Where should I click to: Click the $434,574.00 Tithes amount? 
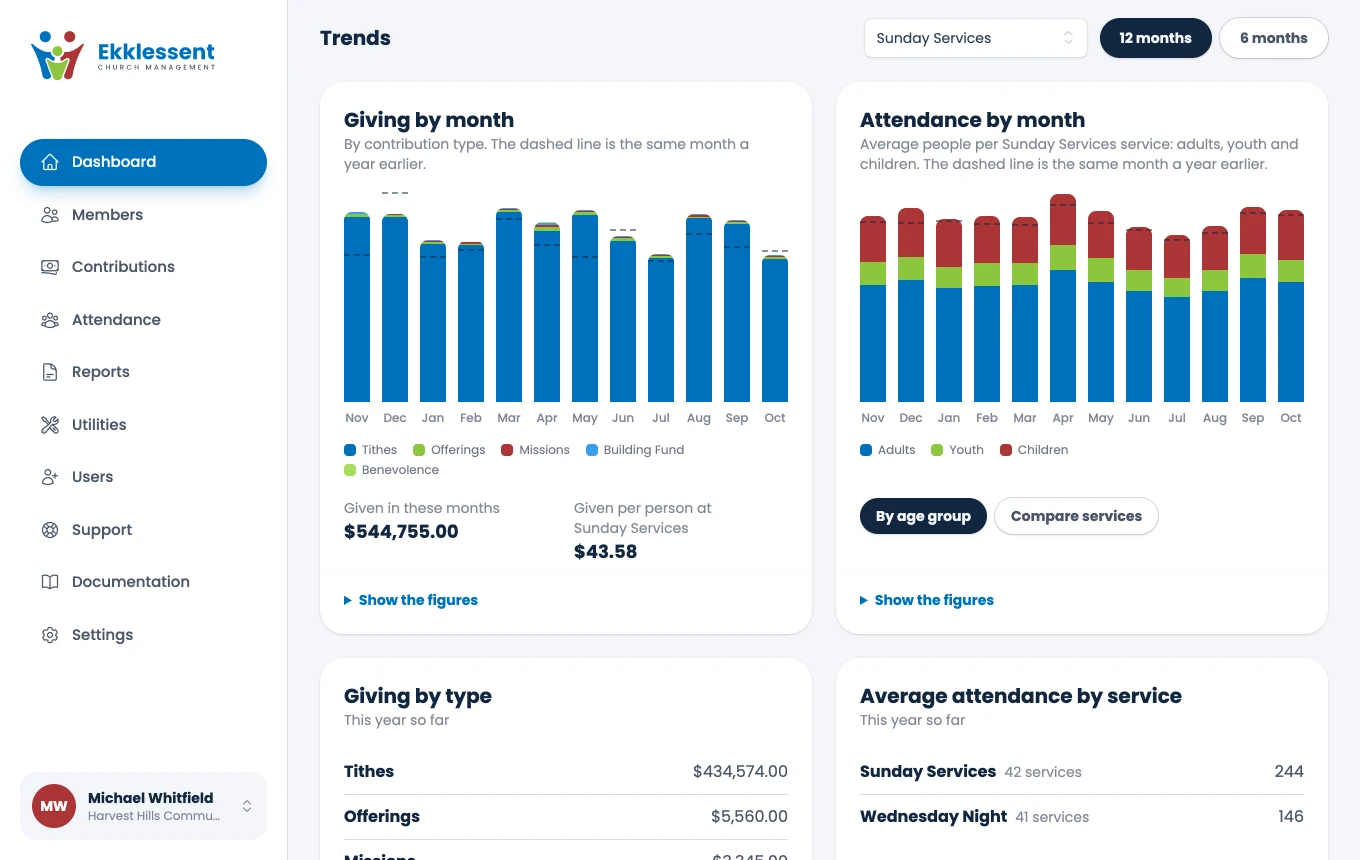coord(740,772)
